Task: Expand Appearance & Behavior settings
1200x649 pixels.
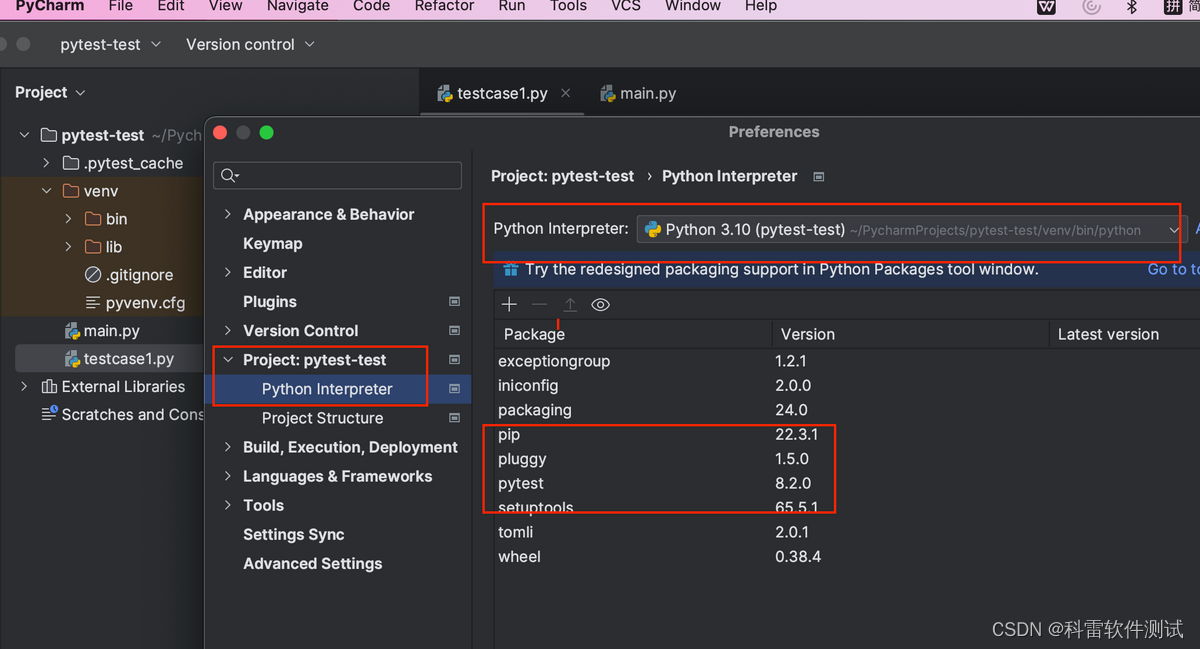Action: [x=228, y=214]
